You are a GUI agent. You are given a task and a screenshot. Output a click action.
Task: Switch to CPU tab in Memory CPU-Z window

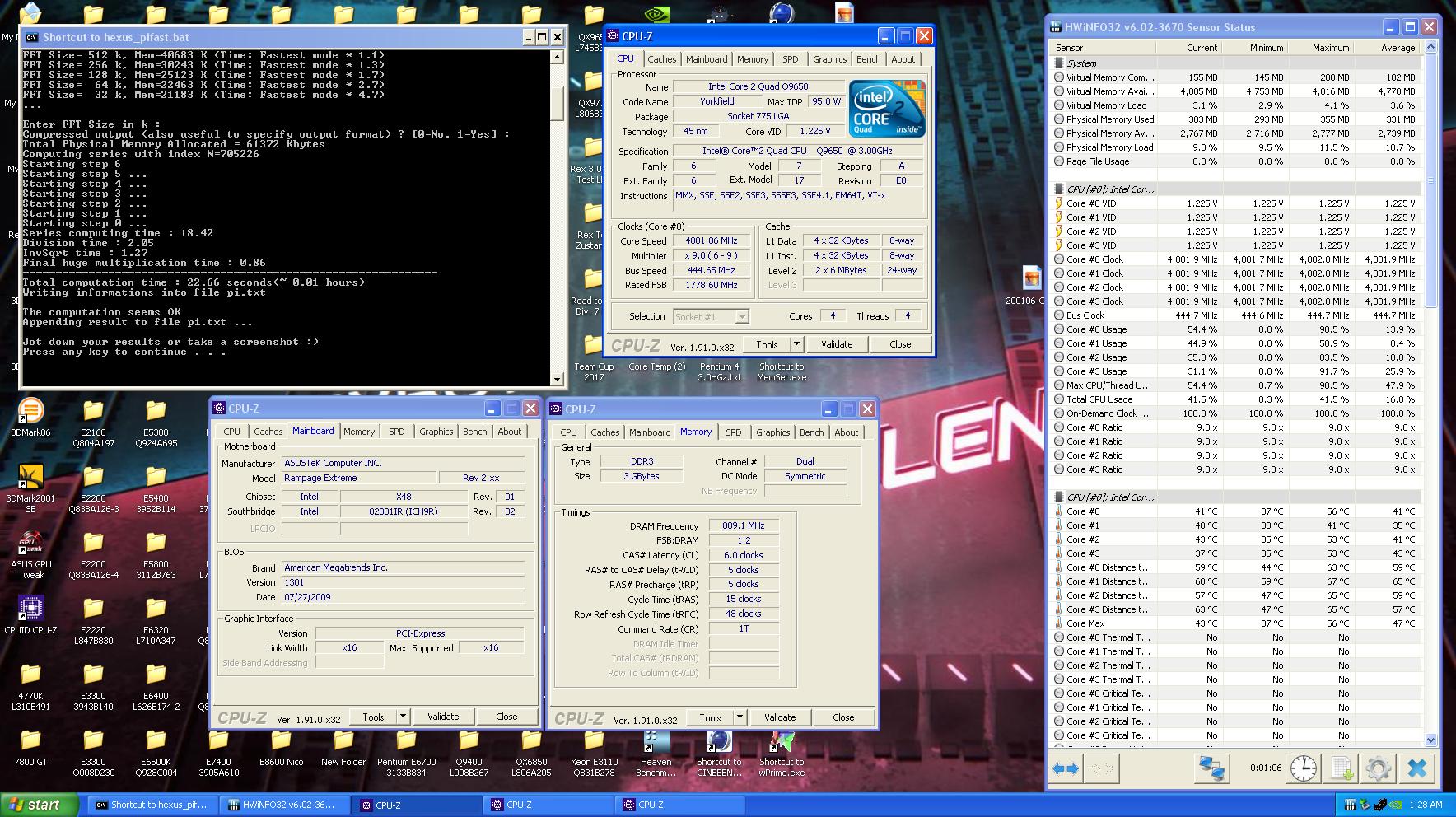(x=568, y=432)
